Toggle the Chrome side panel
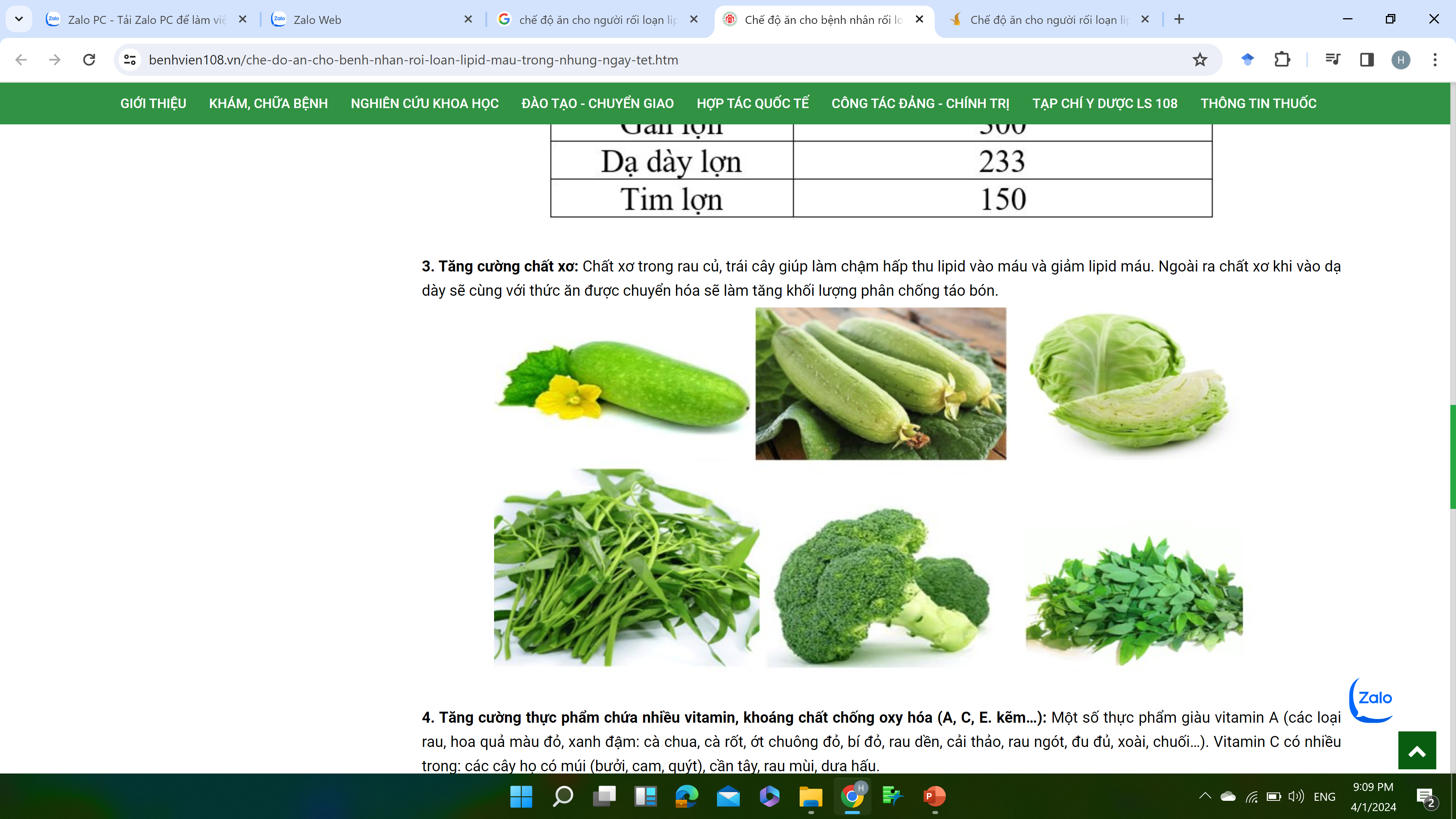This screenshot has height=819, width=1456. [x=1367, y=60]
